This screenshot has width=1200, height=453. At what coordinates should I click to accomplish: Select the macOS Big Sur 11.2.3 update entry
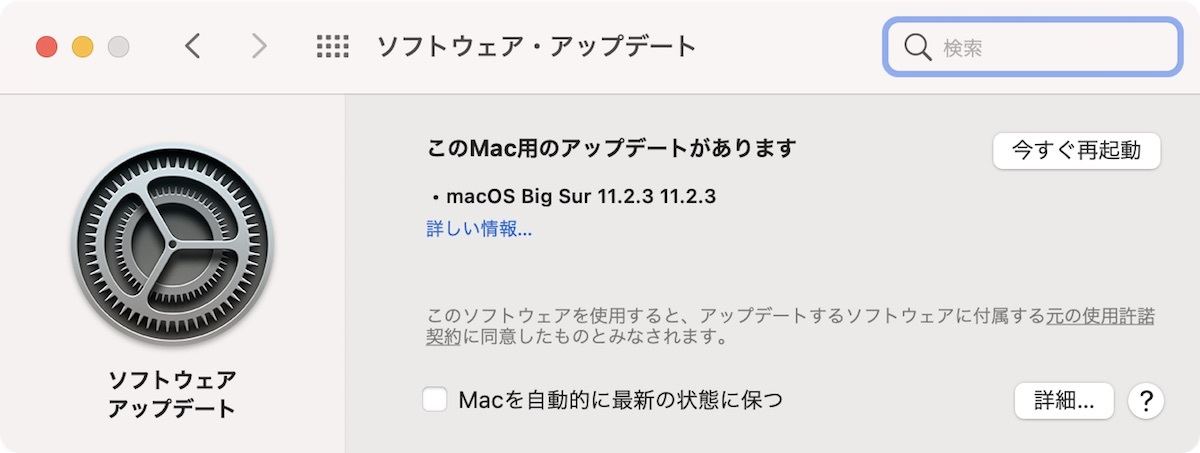[x=575, y=196]
